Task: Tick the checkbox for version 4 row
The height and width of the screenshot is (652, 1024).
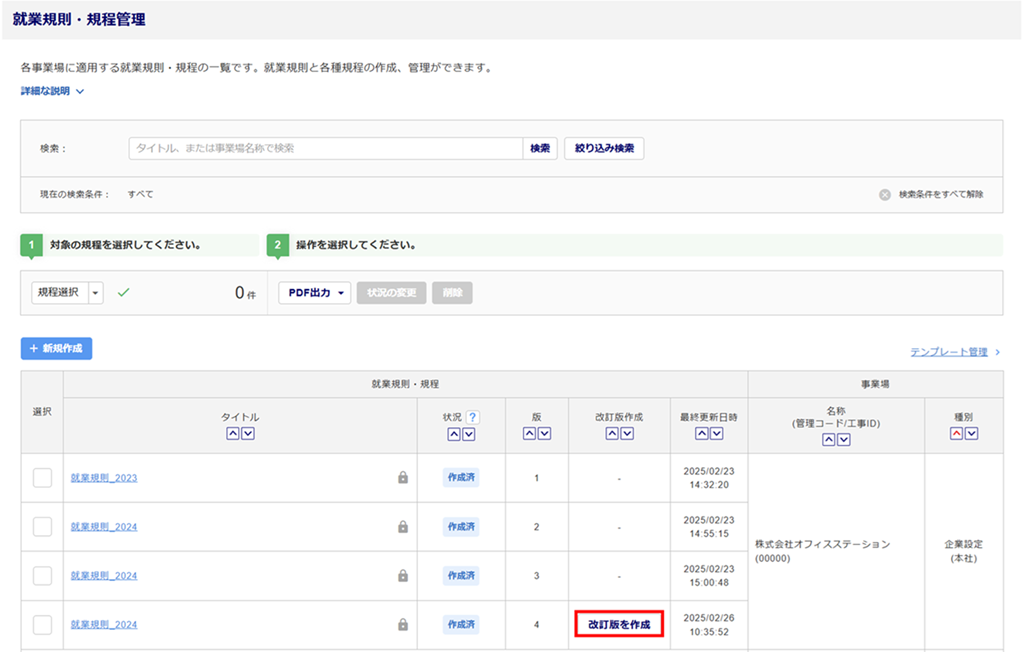Action: tap(42, 624)
